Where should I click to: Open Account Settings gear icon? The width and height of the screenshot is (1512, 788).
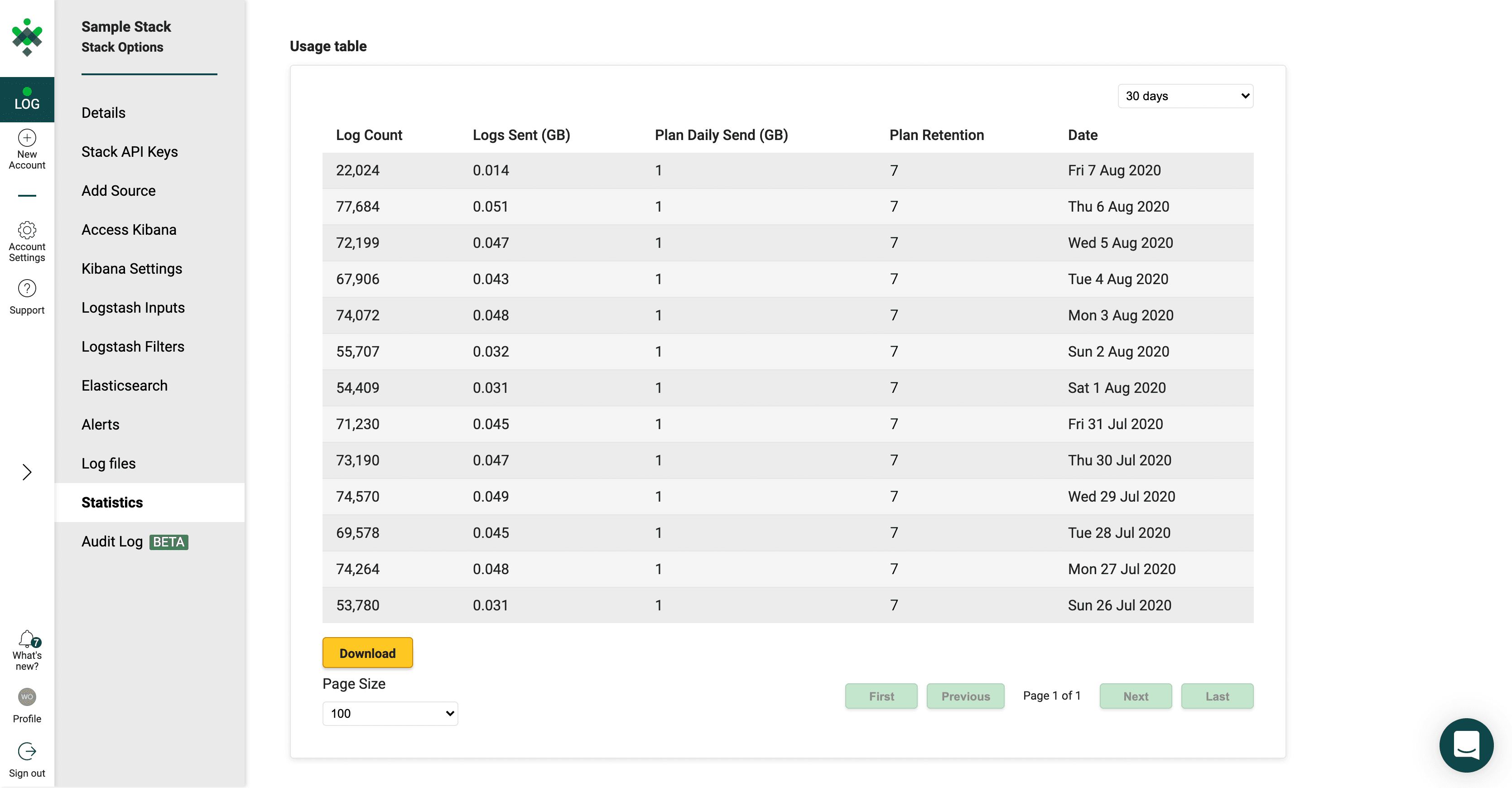click(x=27, y=230)
